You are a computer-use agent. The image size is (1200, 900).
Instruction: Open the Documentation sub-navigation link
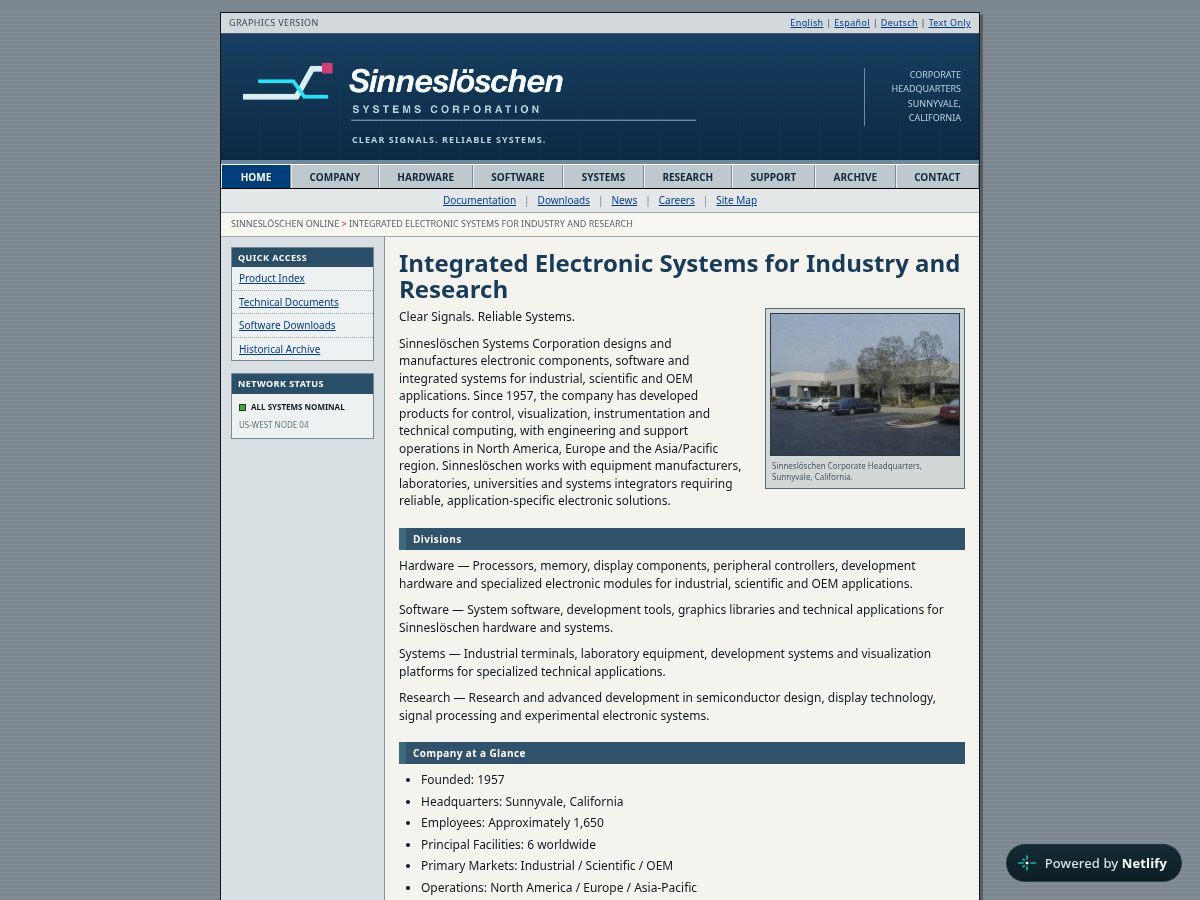(480, 200)
